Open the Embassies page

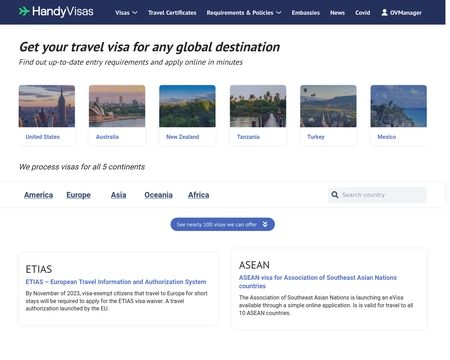(x=306, y=13)
